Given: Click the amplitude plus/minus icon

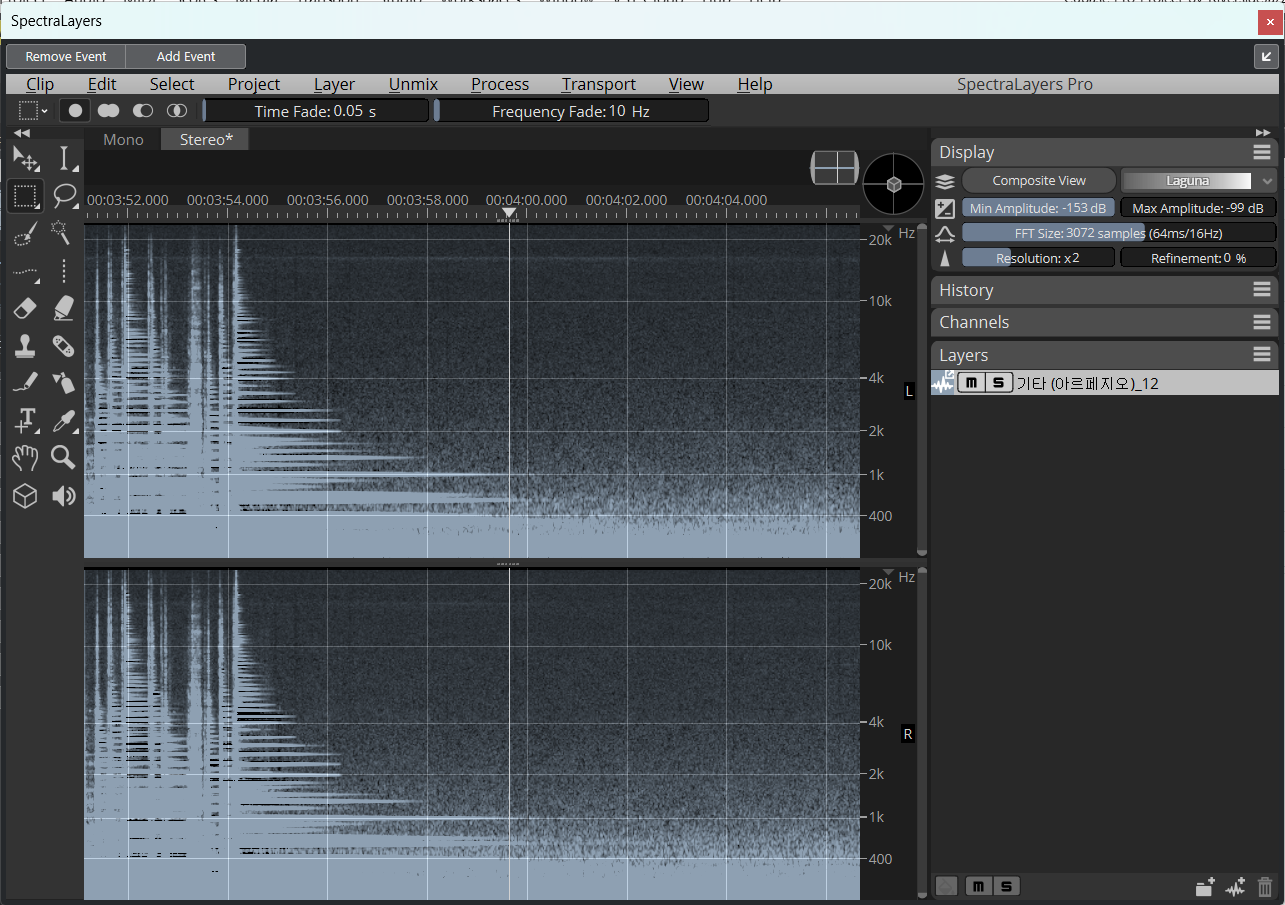Looking at the screenshot, I should point(945,208).
